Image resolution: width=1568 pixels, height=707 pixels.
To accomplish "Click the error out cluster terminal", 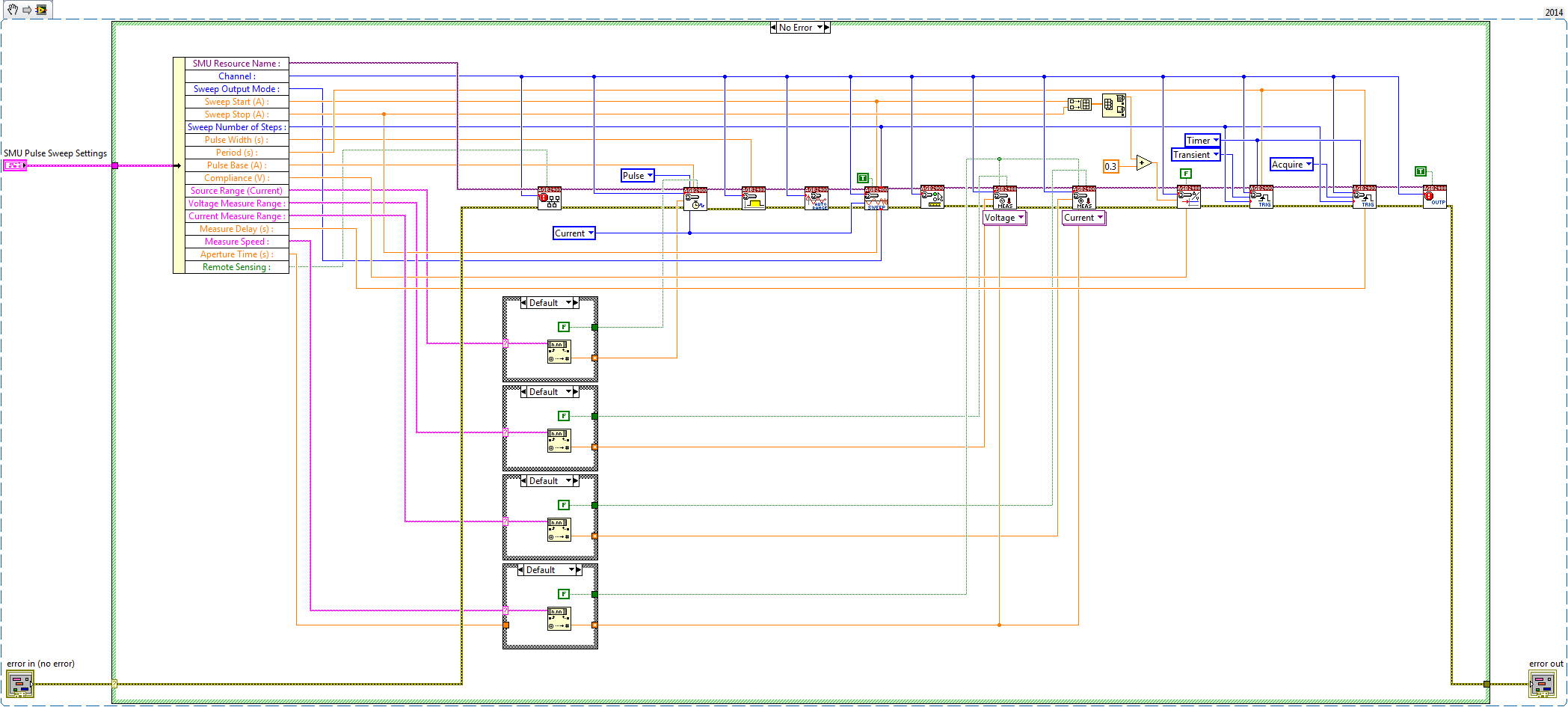I will point(1543,684).
